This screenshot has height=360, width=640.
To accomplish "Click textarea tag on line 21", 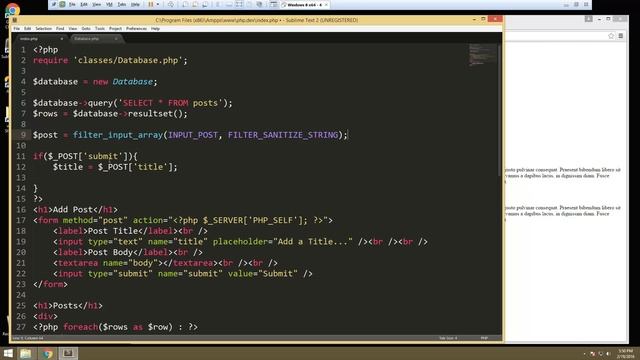I will pyautogui.click(x=78, y=263).
